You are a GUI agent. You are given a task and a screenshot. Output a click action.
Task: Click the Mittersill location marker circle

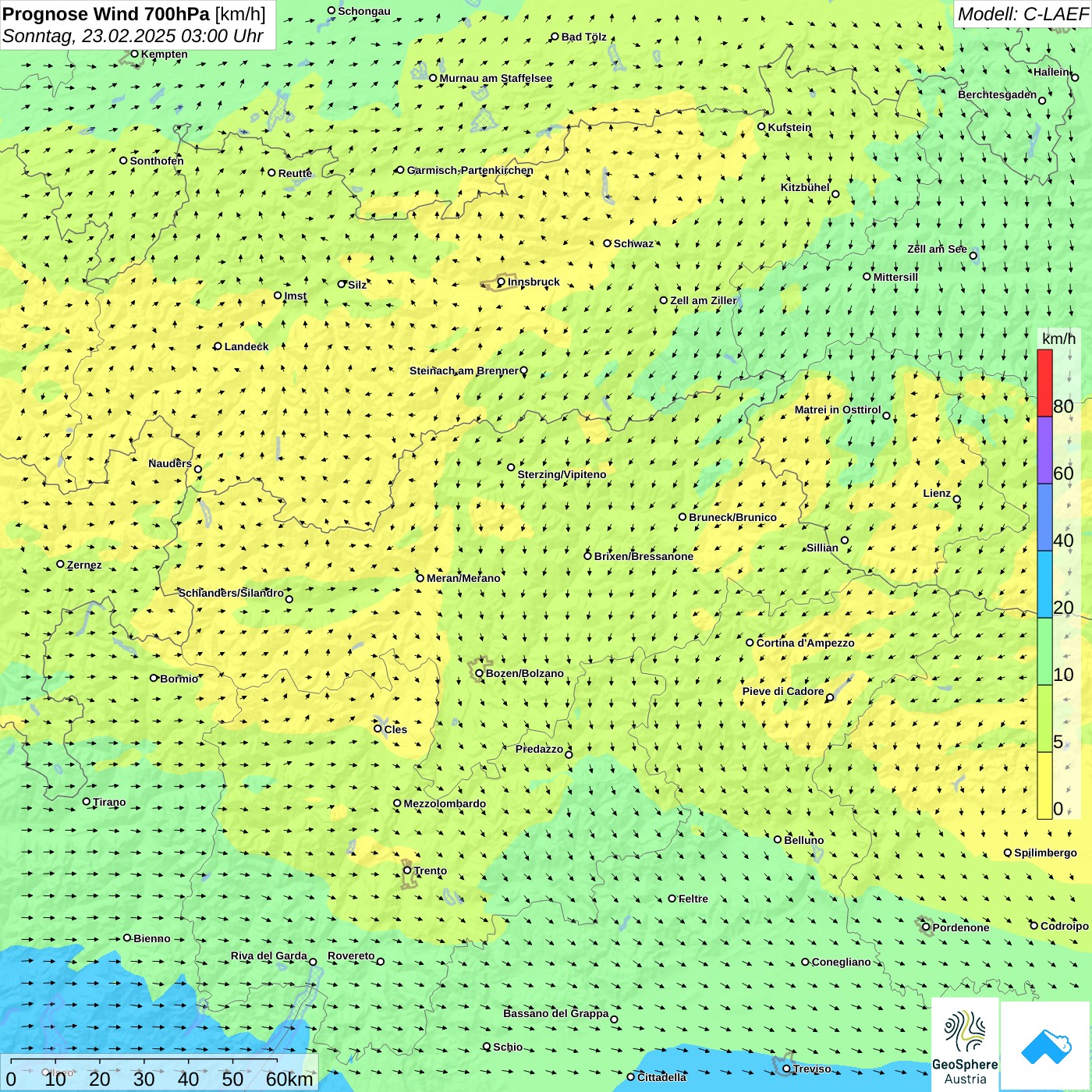coord(867,276)
